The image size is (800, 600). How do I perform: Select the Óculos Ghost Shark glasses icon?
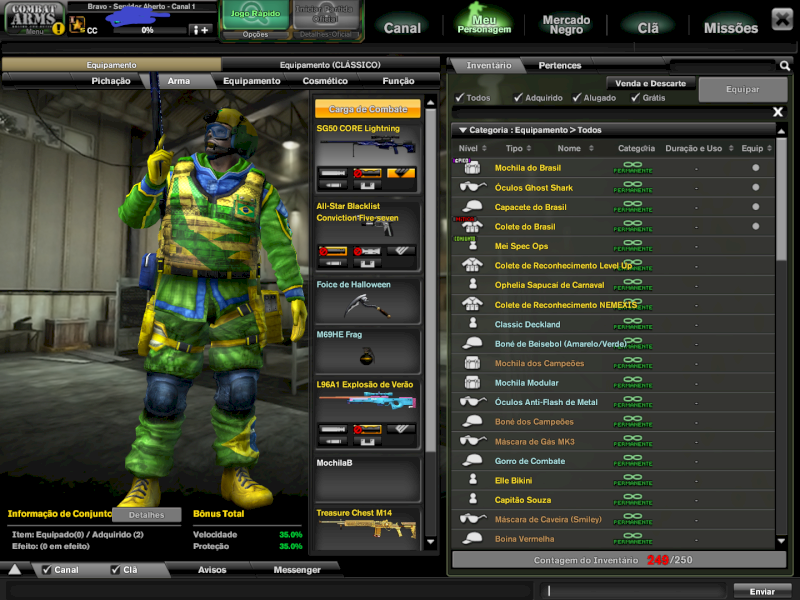(472, 187)
